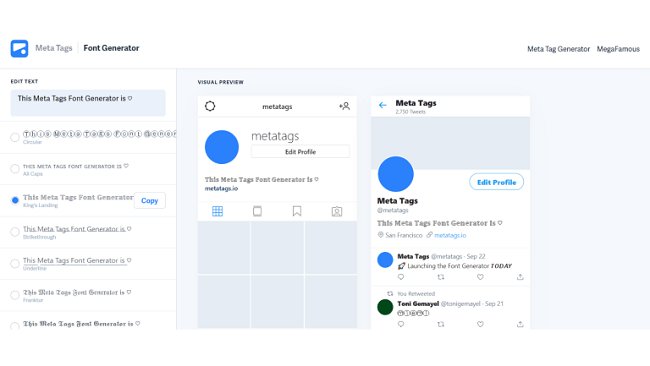Select the All Caps font radio button

15,169
